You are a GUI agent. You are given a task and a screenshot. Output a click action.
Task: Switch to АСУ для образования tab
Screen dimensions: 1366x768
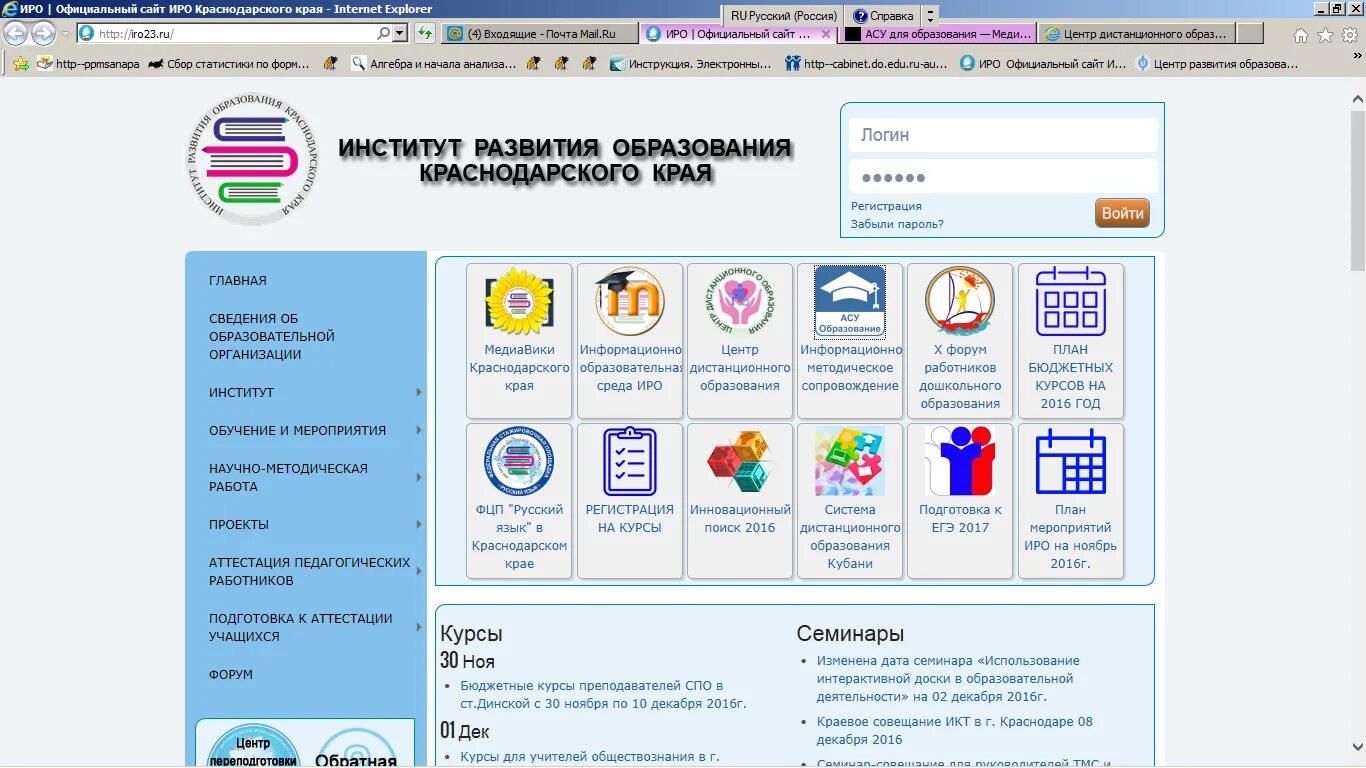pyautogui.click(x=938, y=33)
